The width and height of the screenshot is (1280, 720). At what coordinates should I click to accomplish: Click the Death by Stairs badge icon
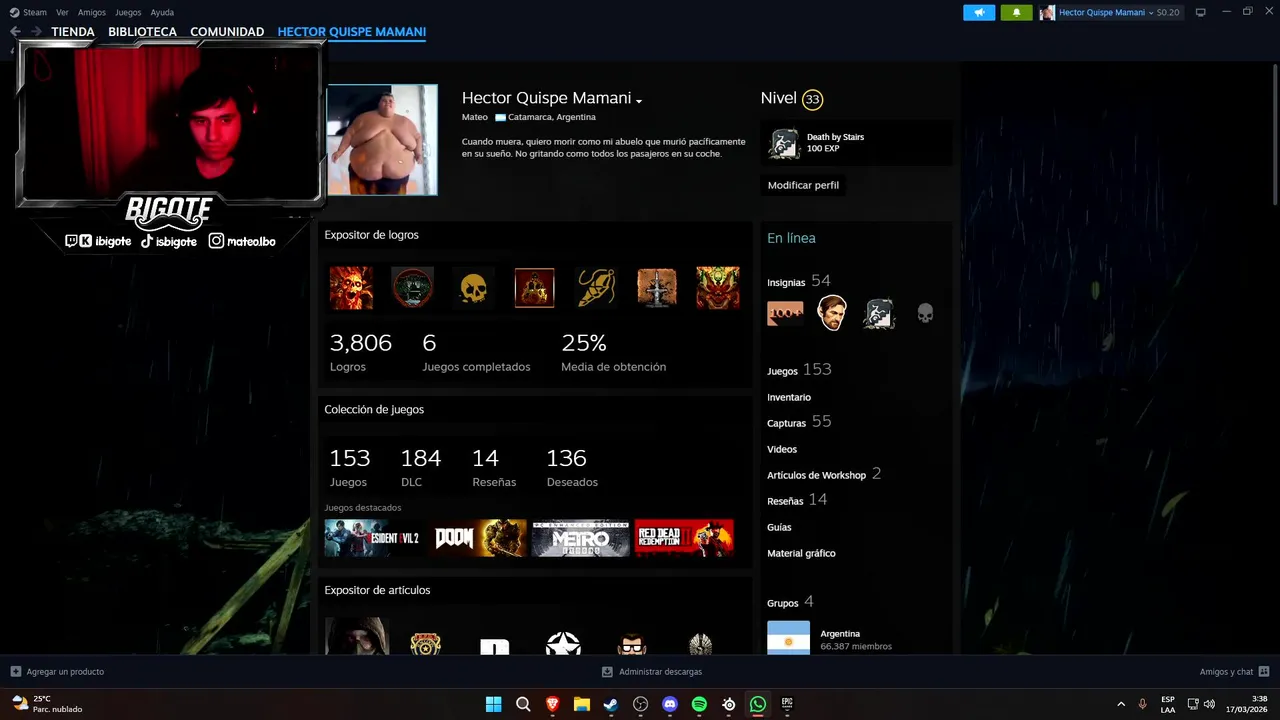784,144
